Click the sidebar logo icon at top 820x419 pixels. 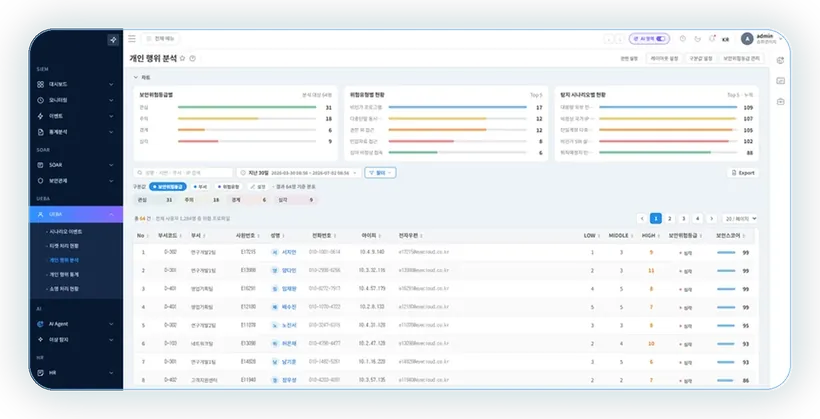pyautogui.click(x=113, y=40)
